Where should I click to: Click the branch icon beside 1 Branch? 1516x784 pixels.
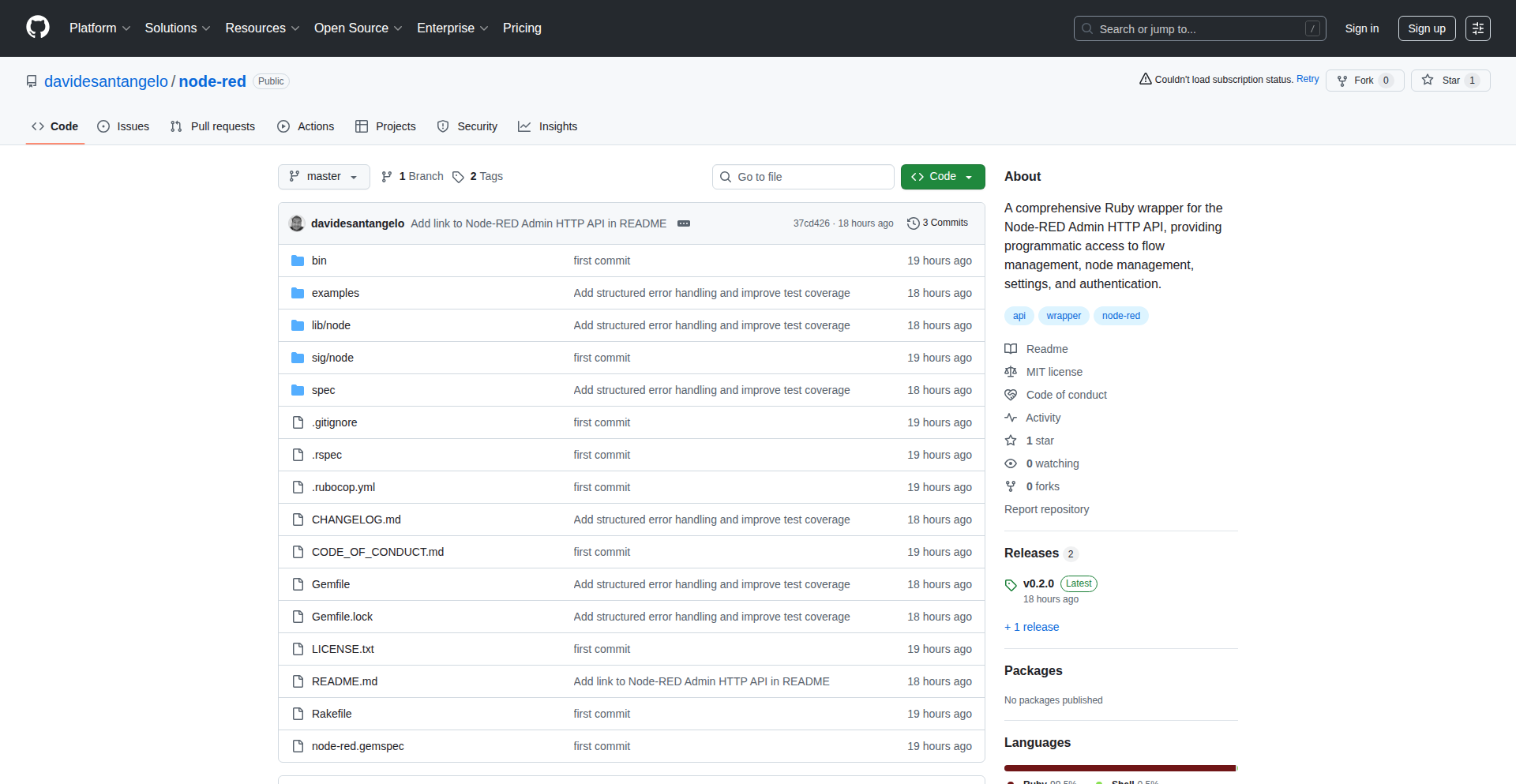[386, 176]
